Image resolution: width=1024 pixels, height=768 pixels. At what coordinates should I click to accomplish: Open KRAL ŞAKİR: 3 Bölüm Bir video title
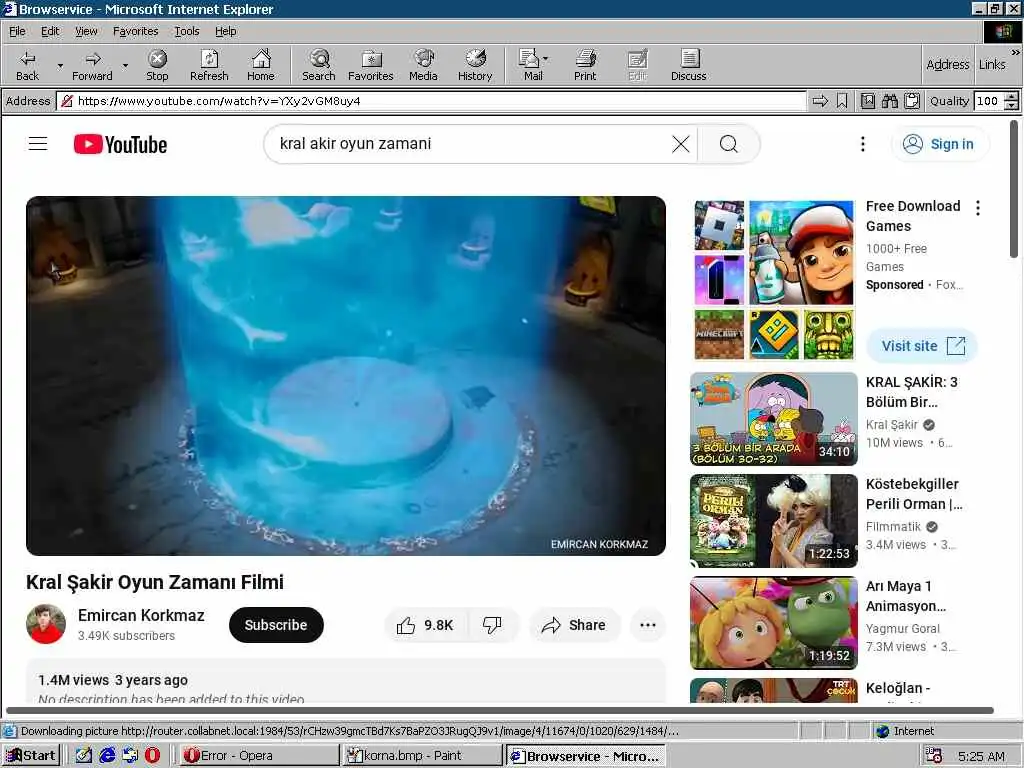912,392
